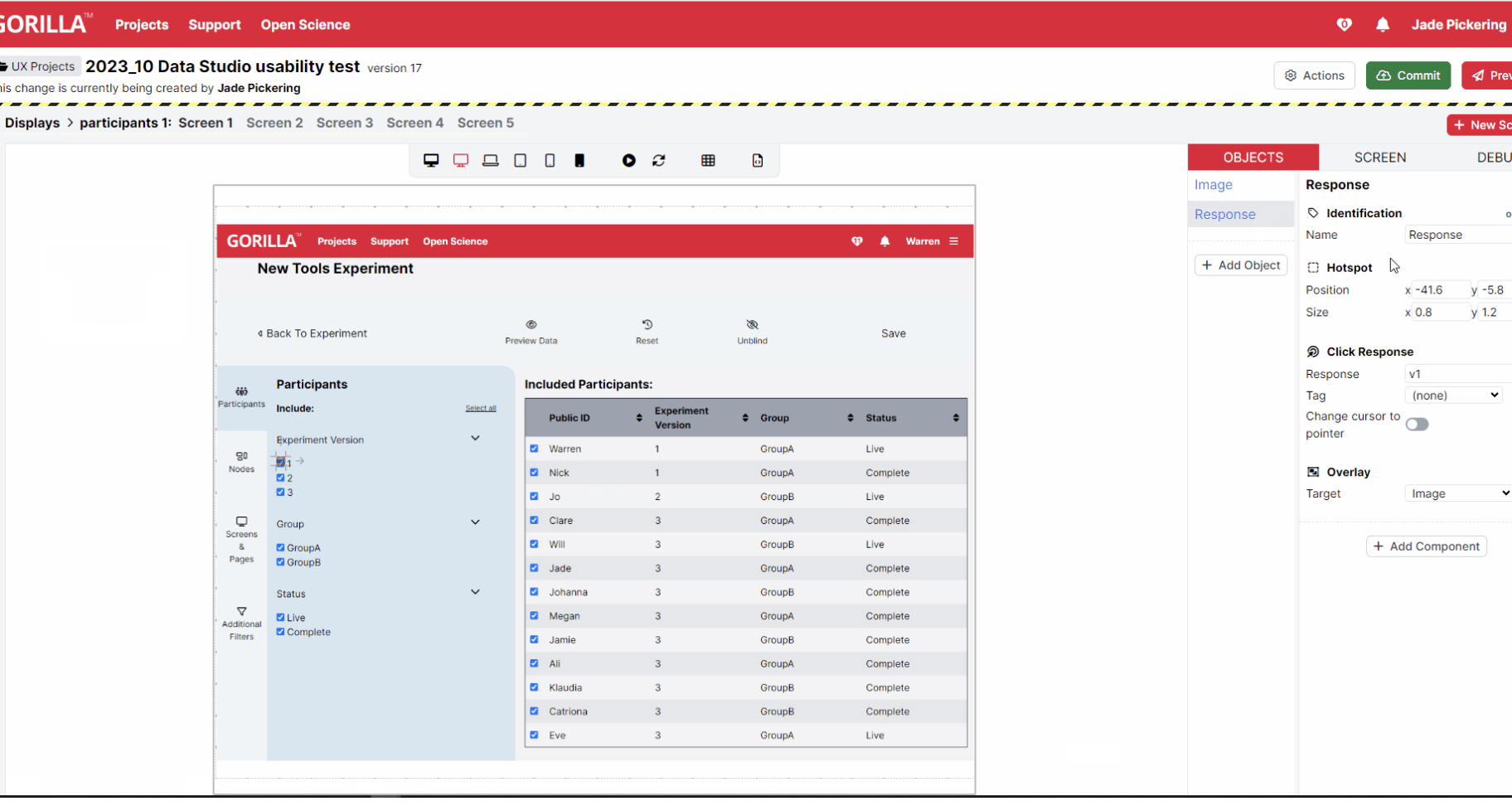Open the Tag dropdown set to none
The image size is (1512, 811).
click(1453, 395)
